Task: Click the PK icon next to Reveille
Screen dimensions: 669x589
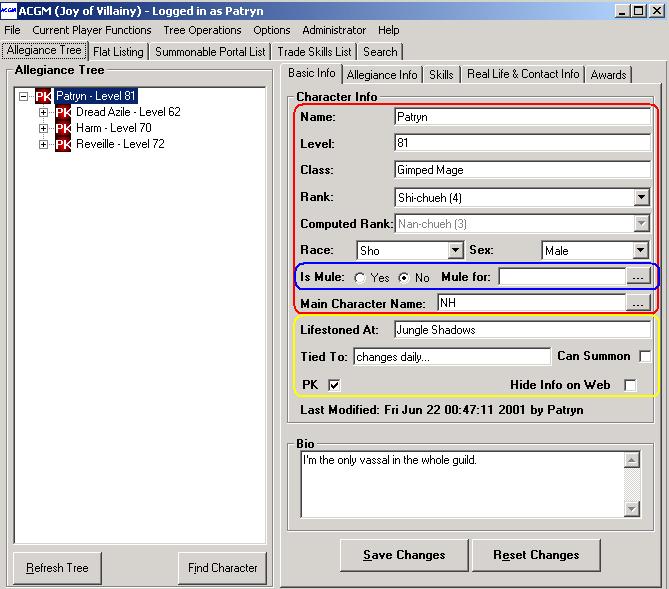Action: pyautogui.click(x=64, y=144)
